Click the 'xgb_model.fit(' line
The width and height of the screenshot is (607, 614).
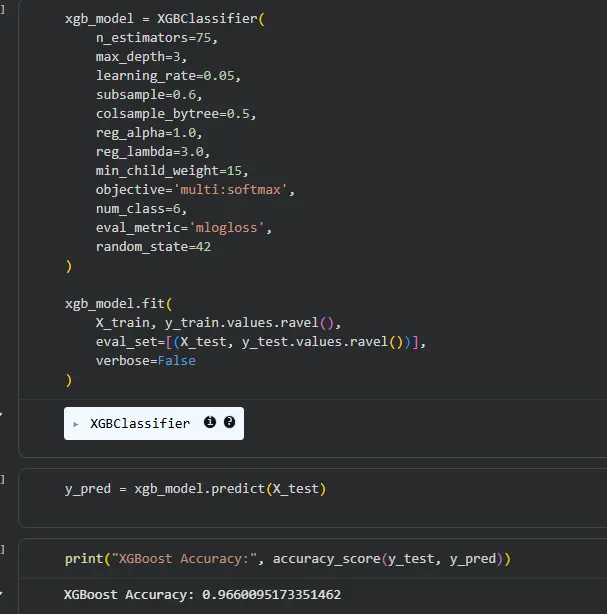pos(118,304)
